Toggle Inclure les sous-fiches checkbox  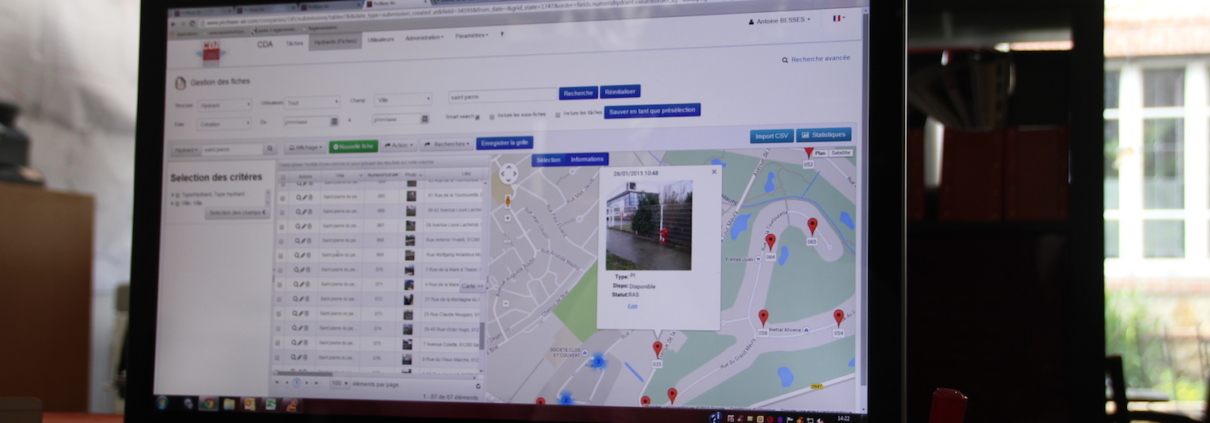click(x=491, y=116)
